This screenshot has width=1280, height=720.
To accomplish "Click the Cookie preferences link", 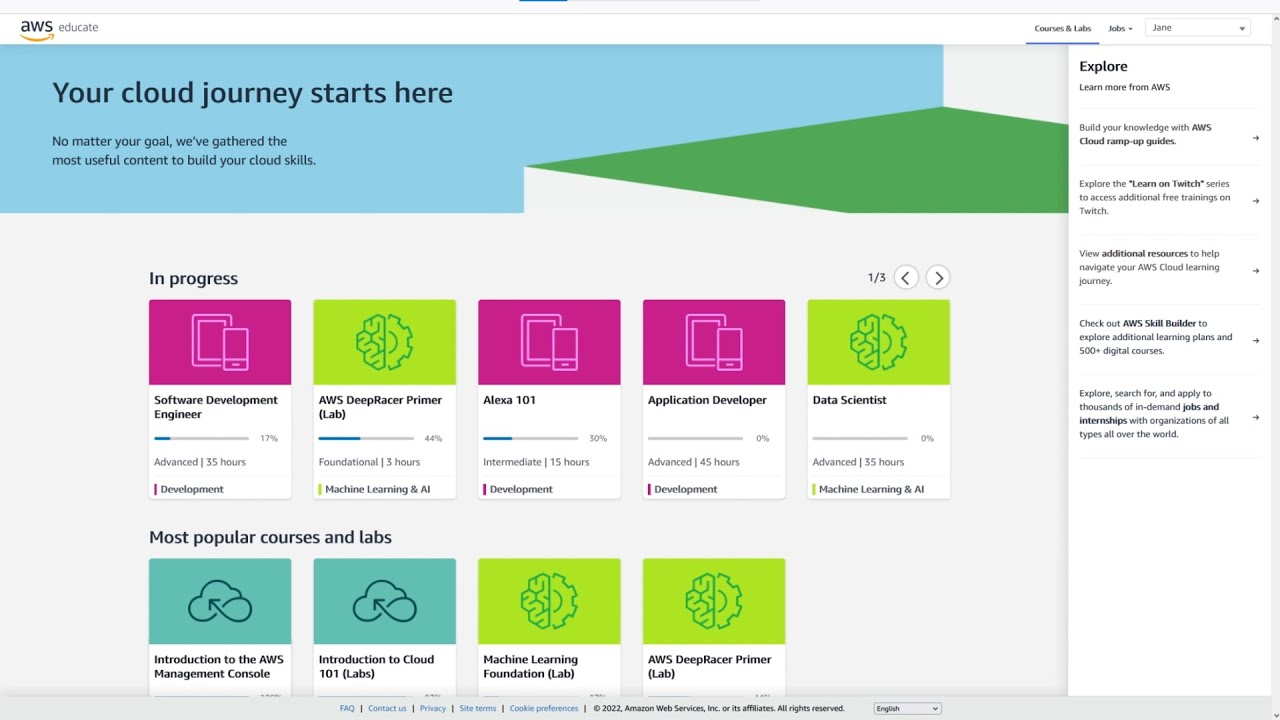I will click(x=544, y=708).
